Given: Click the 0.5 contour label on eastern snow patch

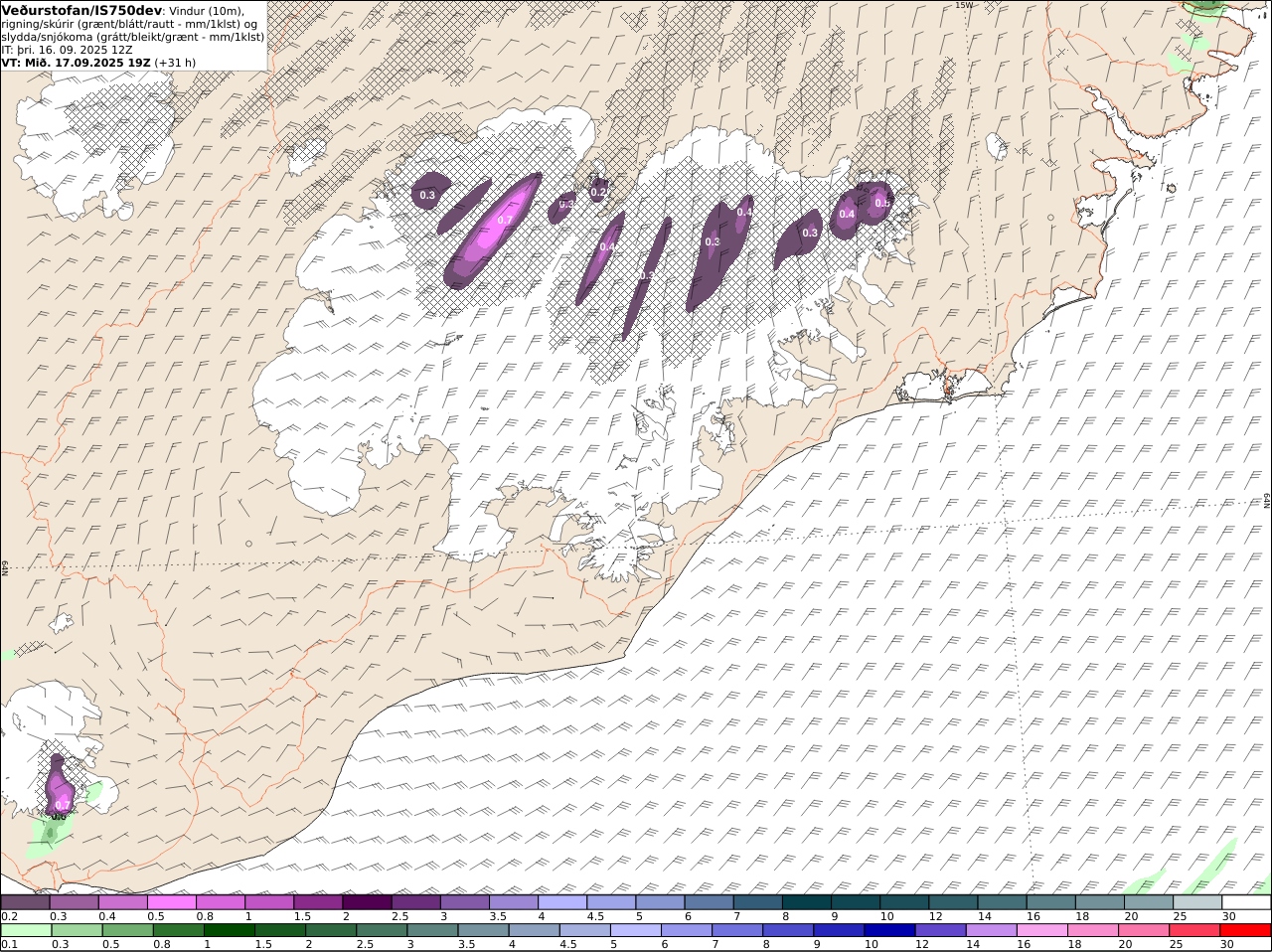Looking at the screenshot, I should pos(881,203).
